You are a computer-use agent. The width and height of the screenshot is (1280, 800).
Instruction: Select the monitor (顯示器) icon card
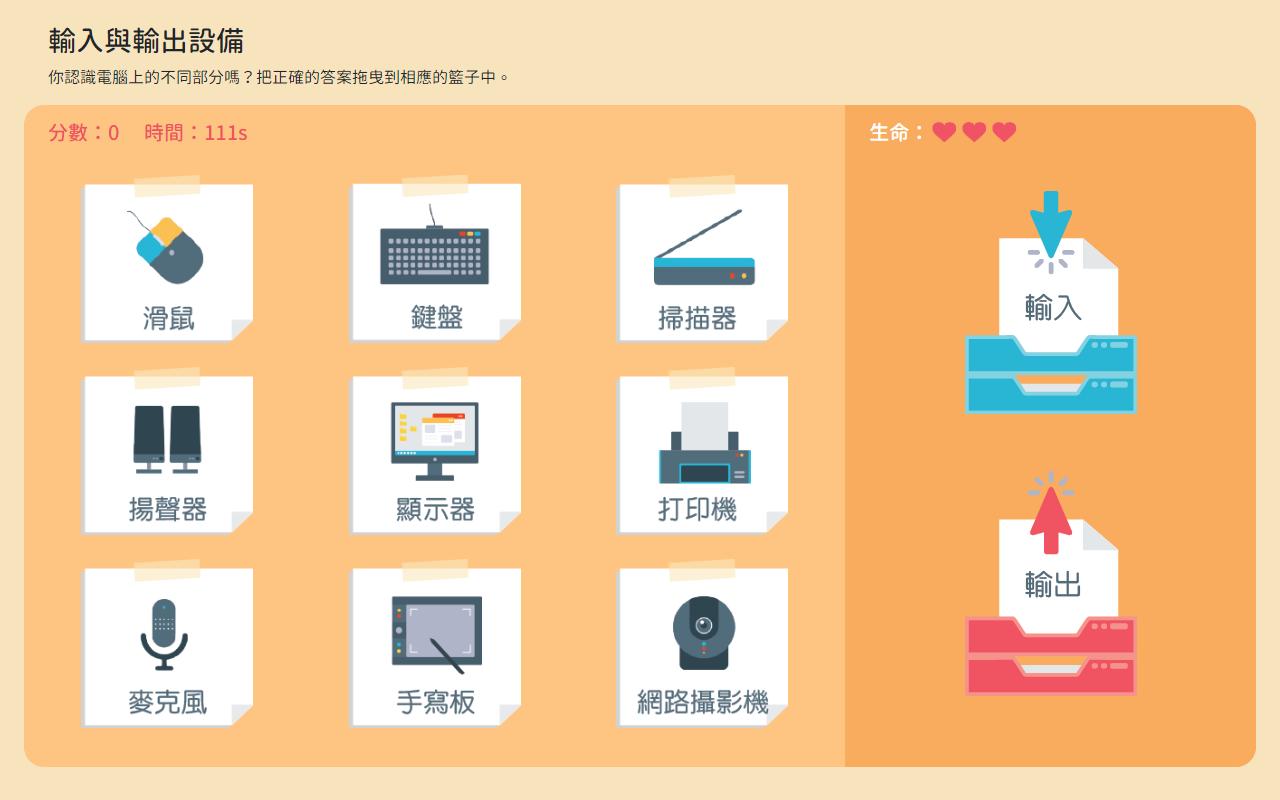point(436,456)
